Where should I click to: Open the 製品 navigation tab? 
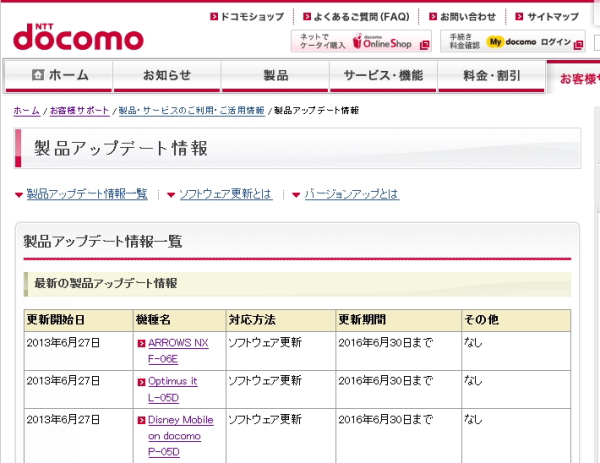[275, 76]
